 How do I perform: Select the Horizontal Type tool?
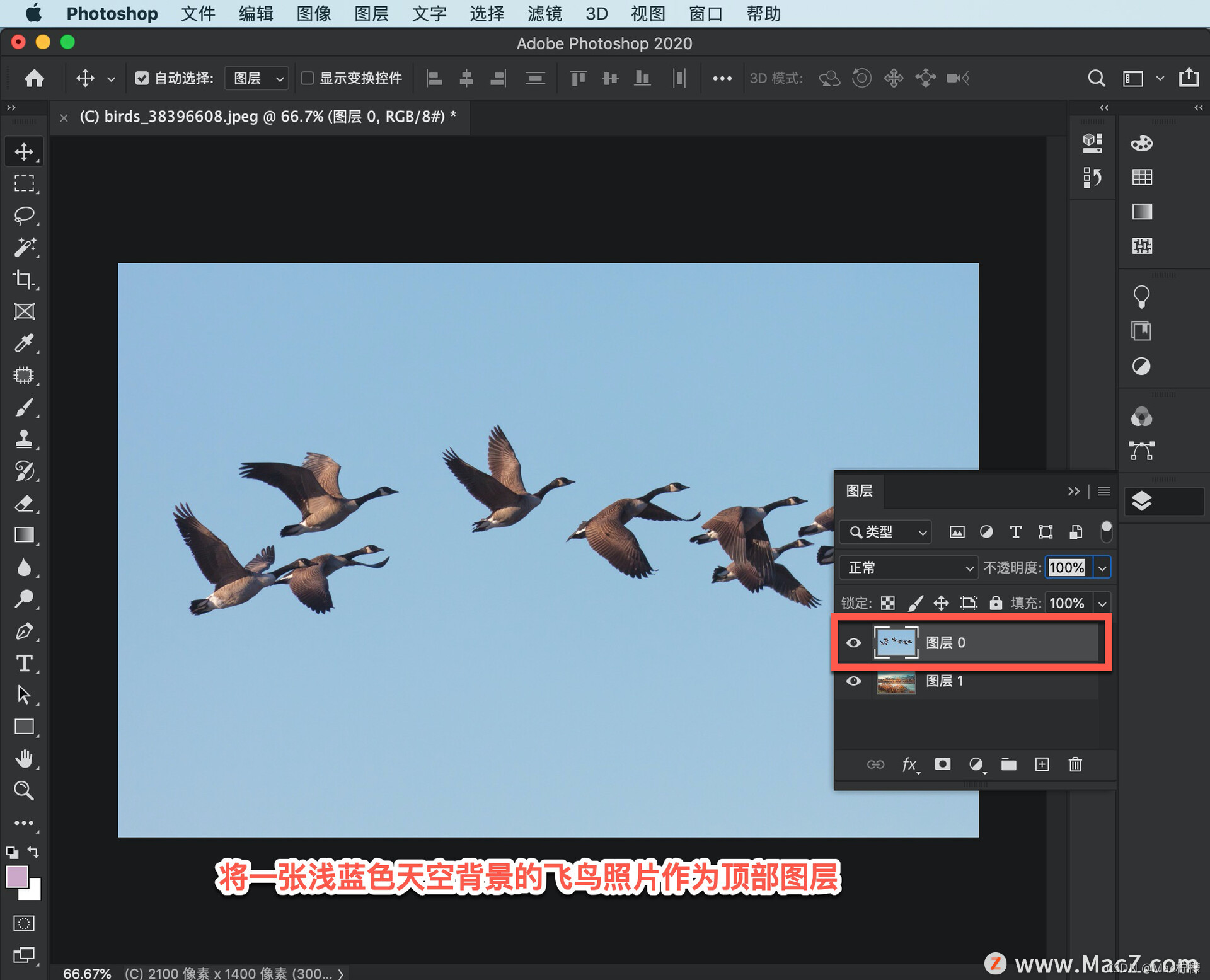click(x=24, y=663)
